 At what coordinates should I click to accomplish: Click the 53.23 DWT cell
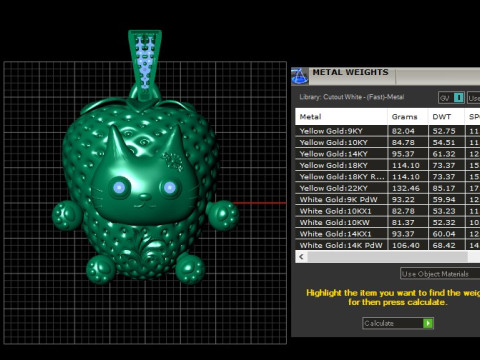click(x=446, y=211)
